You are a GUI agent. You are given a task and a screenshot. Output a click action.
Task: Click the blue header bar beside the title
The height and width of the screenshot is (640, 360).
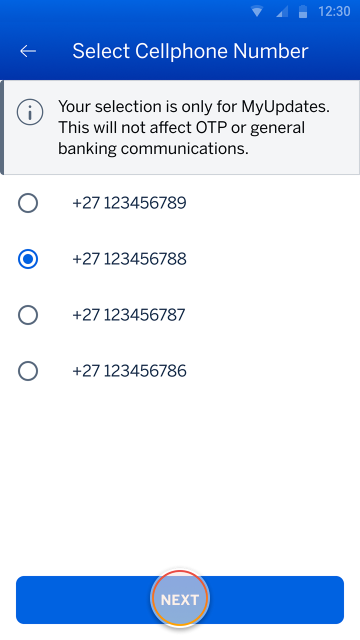click(333, 51)
